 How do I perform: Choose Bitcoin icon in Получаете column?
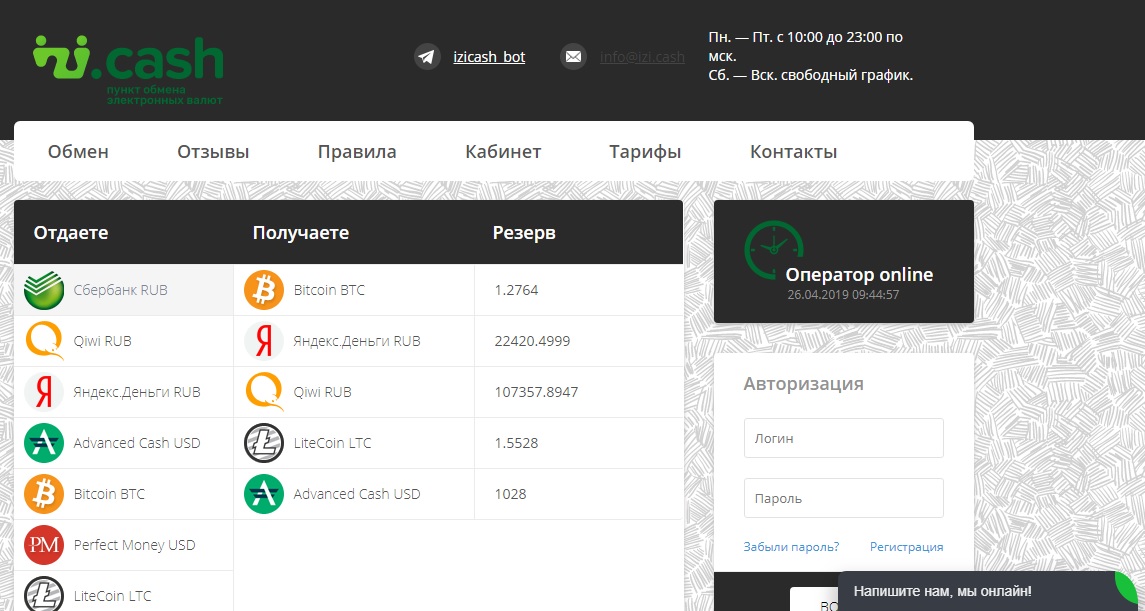(264, 290)
